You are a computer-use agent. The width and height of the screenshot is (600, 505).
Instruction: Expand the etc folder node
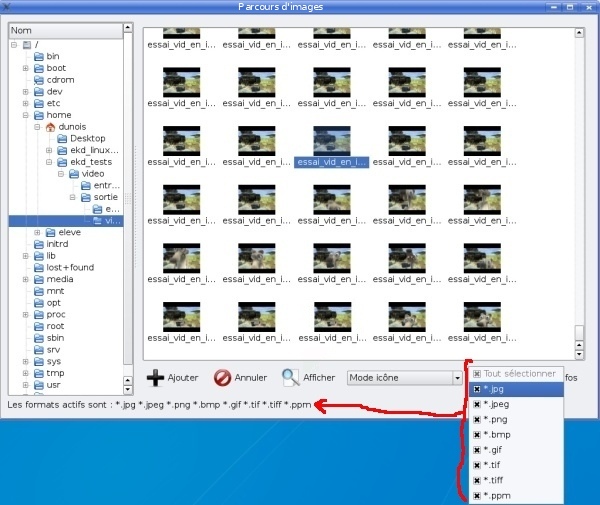pyautogui.click(x=26, y=104)
